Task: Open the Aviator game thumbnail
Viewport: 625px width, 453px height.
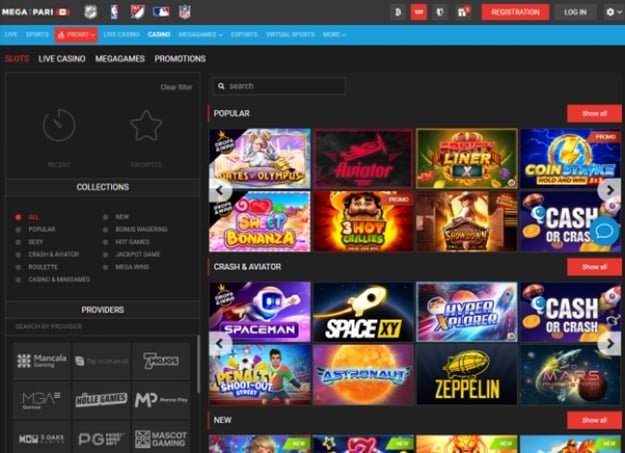Action: click(363, 158)
